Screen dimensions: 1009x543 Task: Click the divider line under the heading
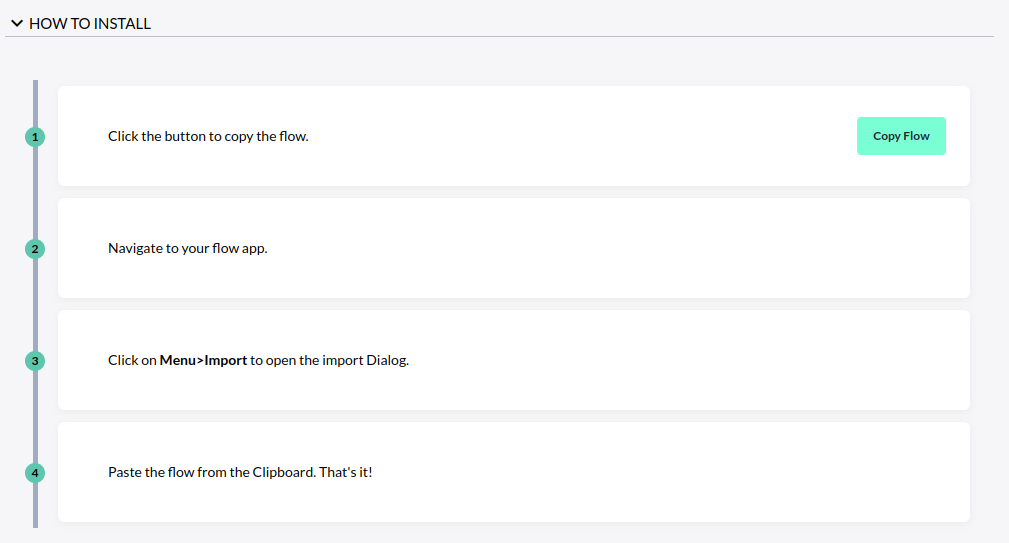[x=500, y=37]
